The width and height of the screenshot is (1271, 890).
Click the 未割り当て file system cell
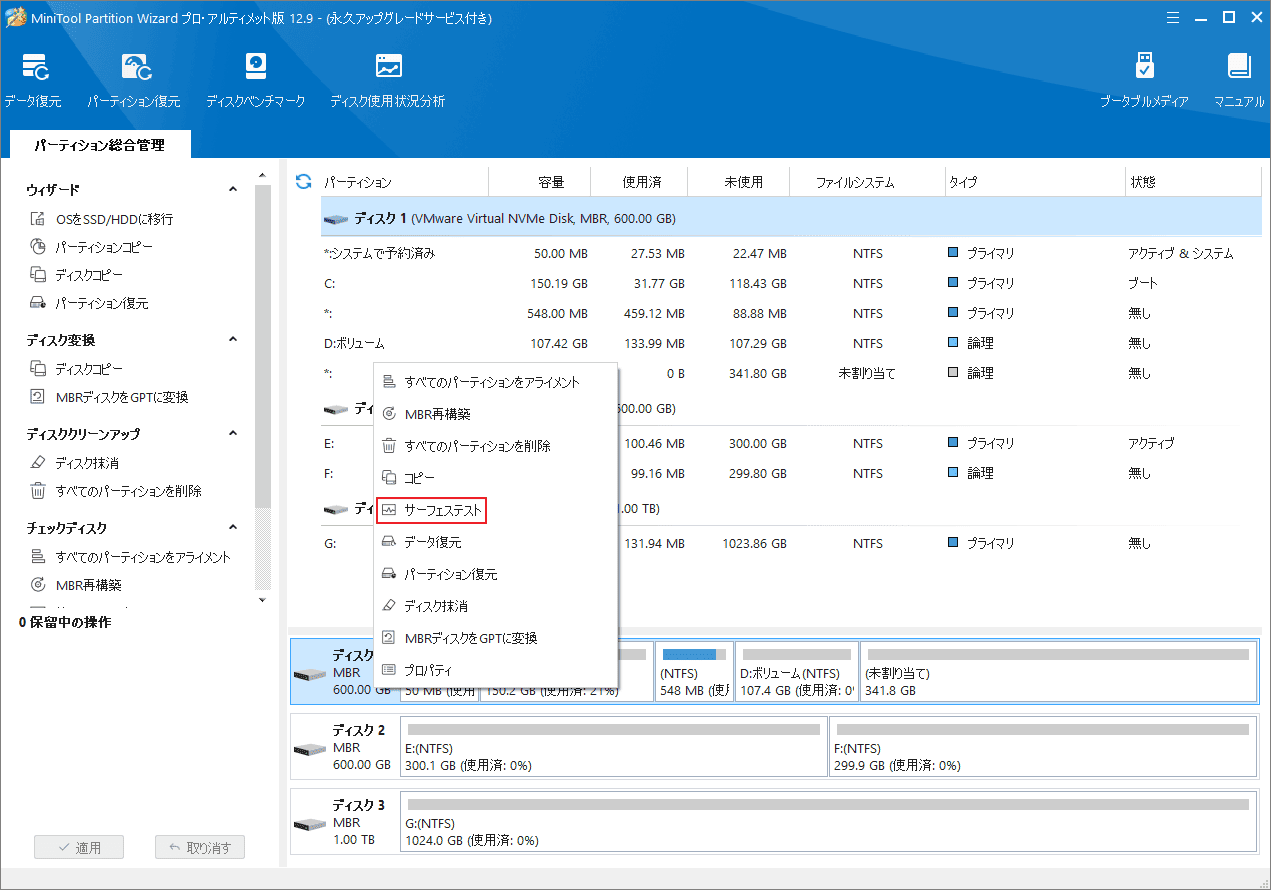[867, 373]
